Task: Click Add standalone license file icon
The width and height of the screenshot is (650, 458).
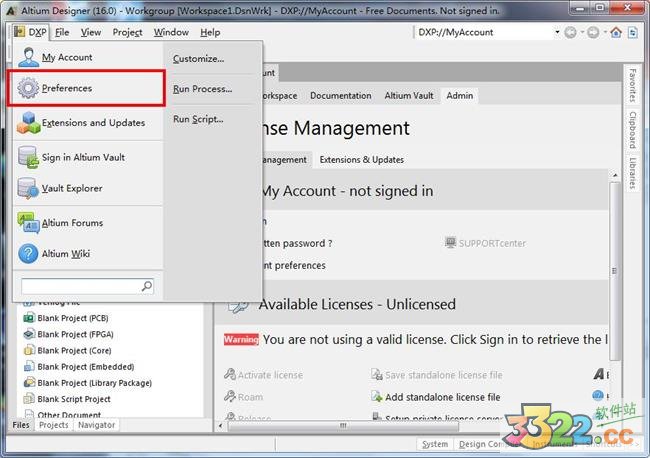Action: [x=376, y=396]
